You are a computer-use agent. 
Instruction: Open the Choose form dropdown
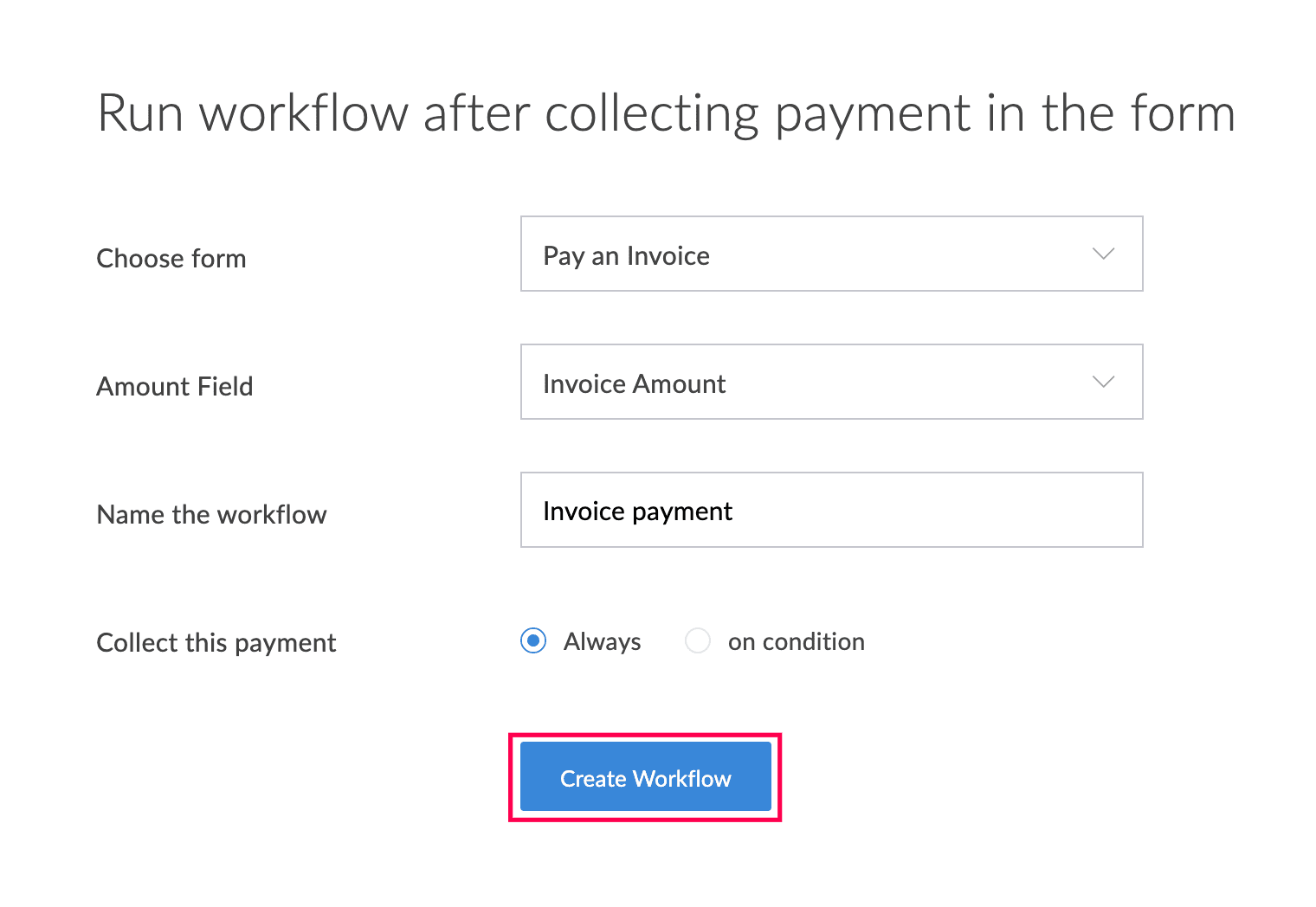coord(831,254)
